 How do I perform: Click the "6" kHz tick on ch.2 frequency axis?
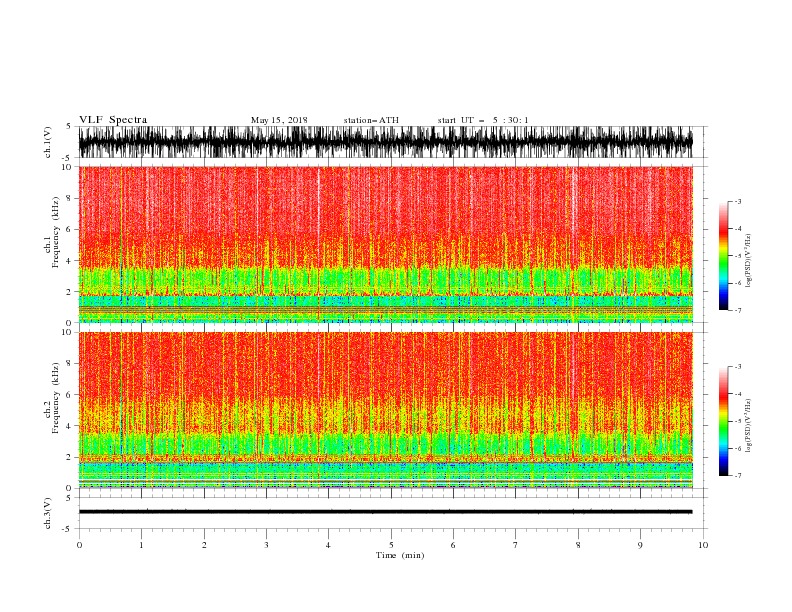click(x=69, y=395)
